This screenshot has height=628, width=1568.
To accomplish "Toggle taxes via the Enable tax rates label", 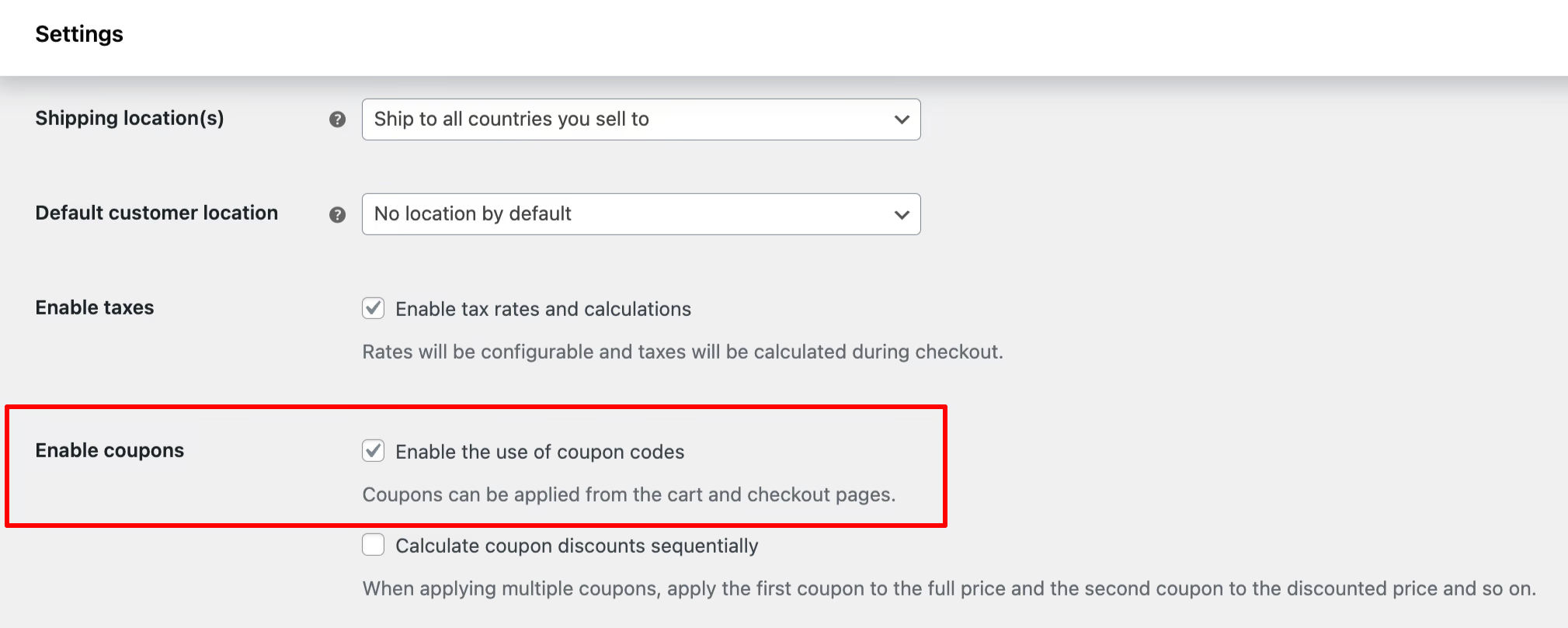I will point(543,308).
